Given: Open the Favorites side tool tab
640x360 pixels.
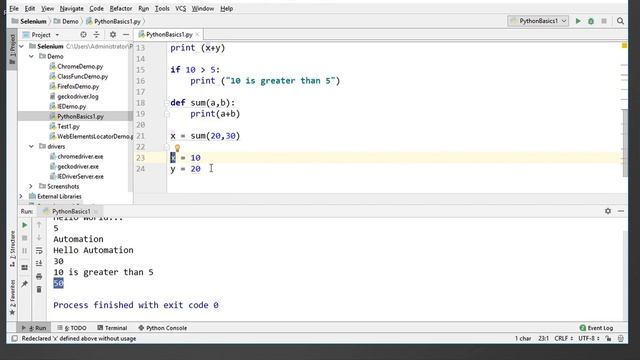Looking at the screenshot, I should pyautogui.click(x=12, y=297).
